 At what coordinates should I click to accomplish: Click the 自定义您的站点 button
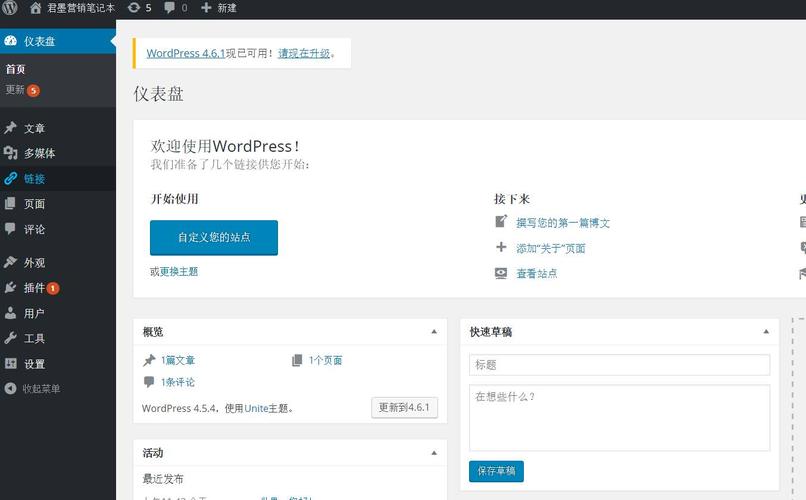point(214,237)
